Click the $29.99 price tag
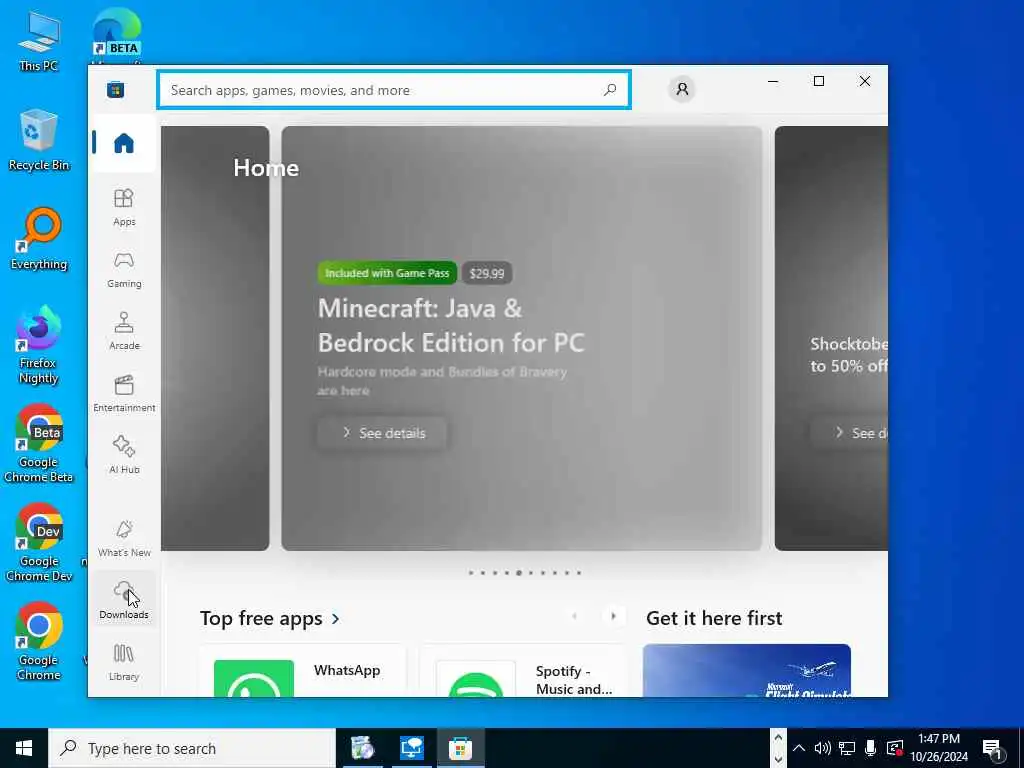This screenshot has height=768, width=1024. click(x=487, y=273)
